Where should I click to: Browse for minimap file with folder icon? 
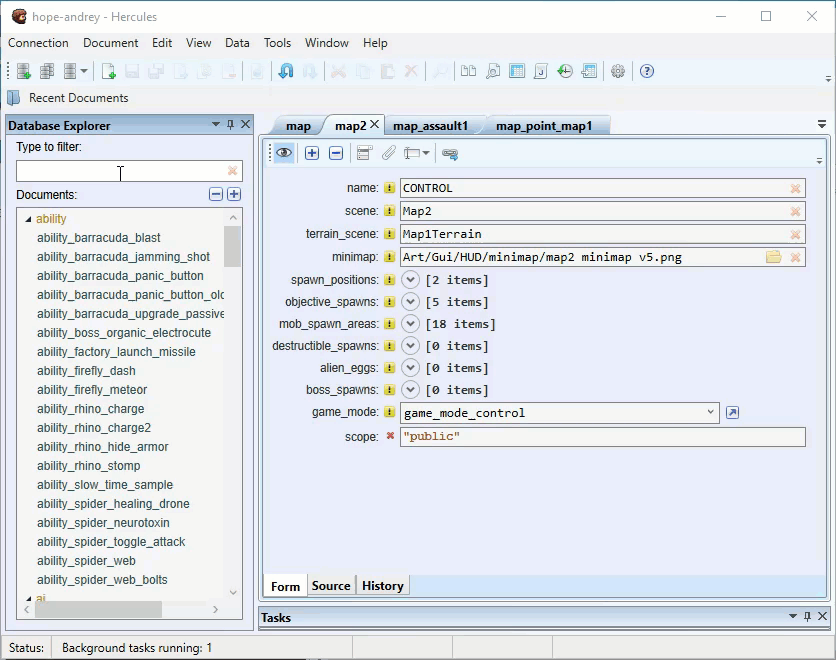click(774, 257)
